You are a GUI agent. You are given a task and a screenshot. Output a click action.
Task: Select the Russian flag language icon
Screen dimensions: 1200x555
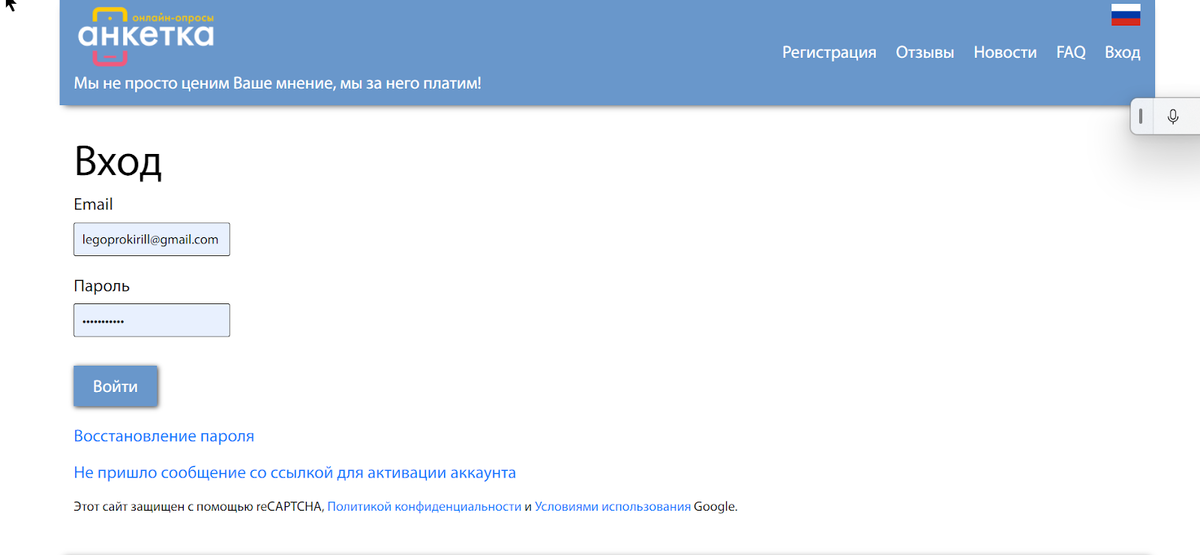coord(1126,15)
